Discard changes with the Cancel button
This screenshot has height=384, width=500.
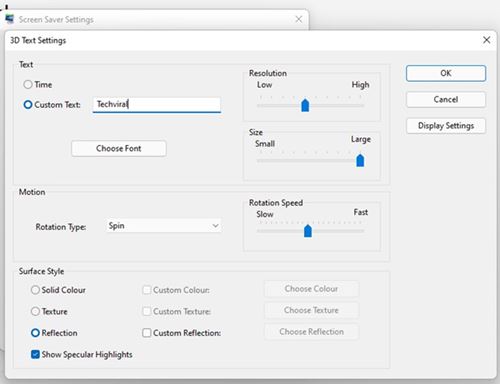pos(446,99)
